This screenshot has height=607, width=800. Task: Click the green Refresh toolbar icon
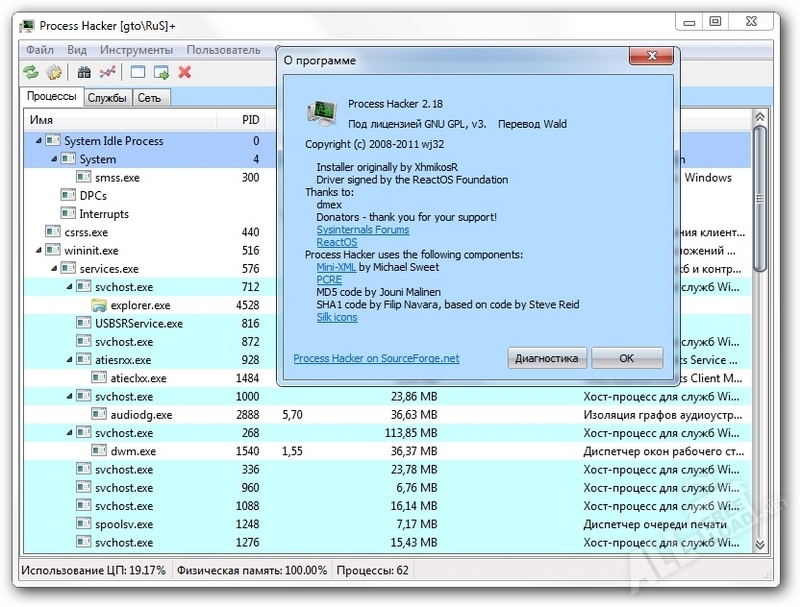[31, 72]
